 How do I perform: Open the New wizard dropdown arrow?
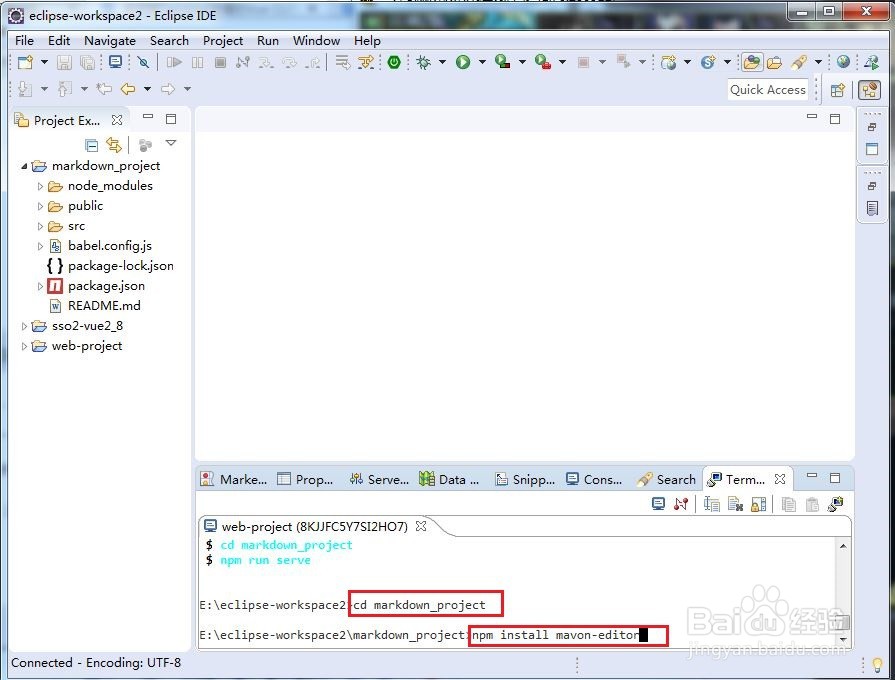(44, 62)
